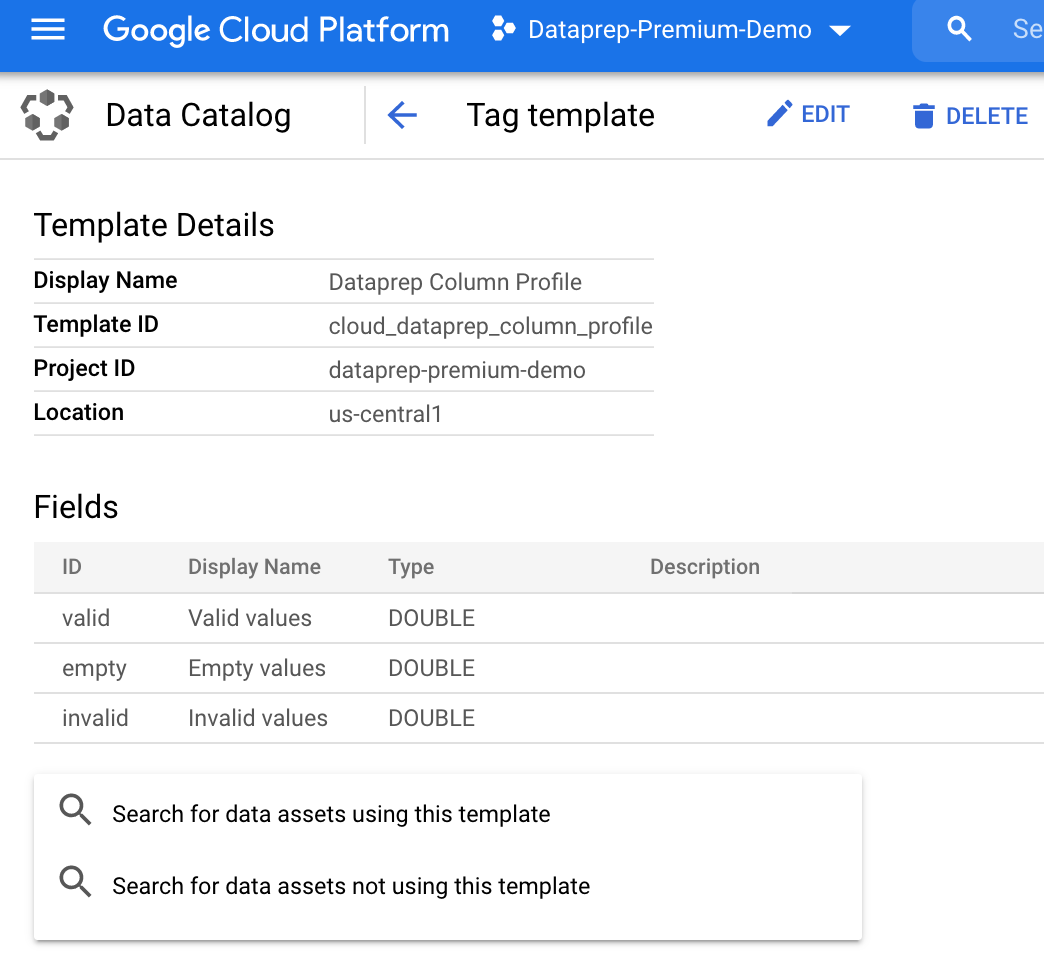Click magnifier icon beside 'not using this template'
The height and width of the screenshot is (956, 1044).
point(75,881)
